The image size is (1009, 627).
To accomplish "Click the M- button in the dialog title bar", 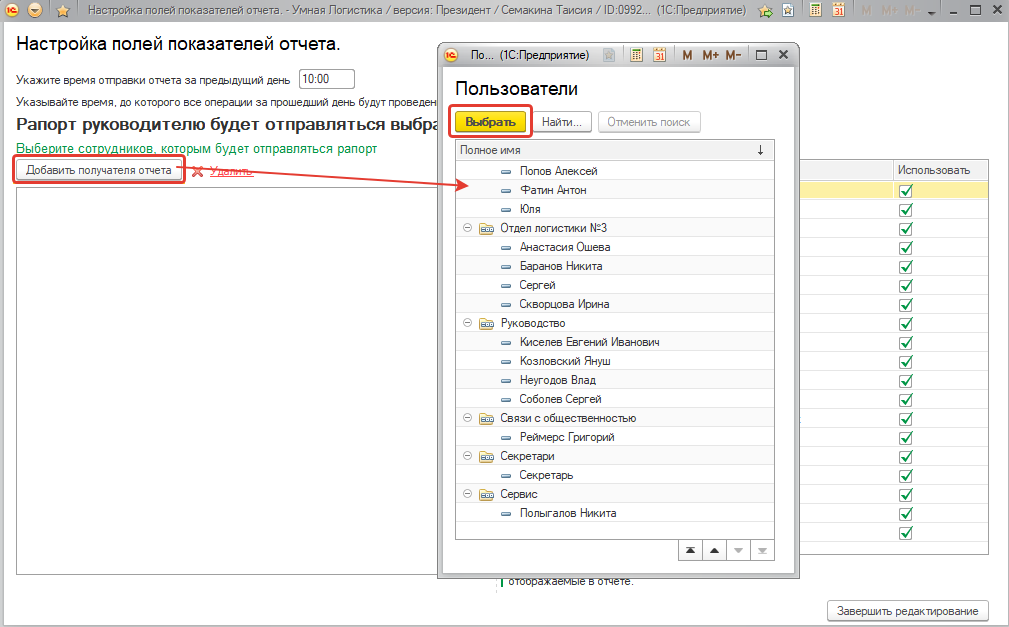I will point(734,55).
